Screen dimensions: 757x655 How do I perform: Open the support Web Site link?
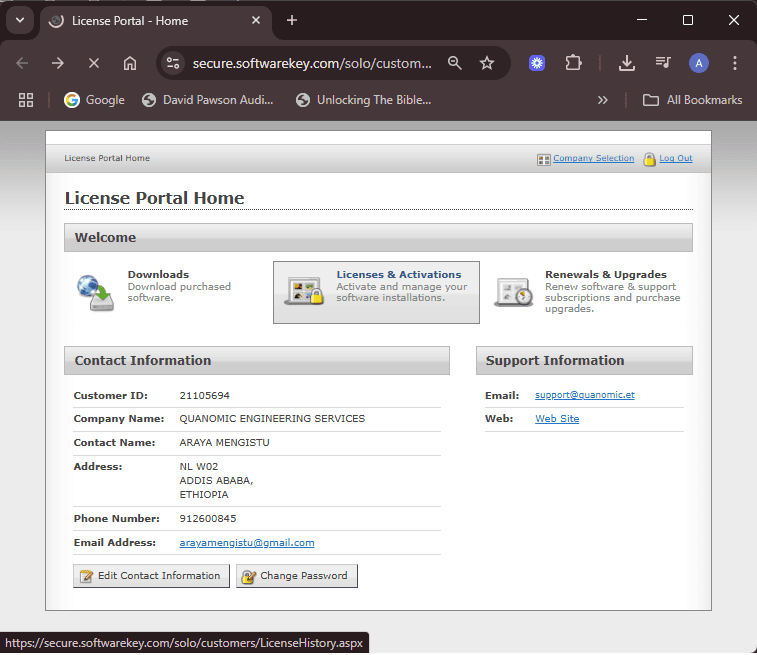click(557, 418)
